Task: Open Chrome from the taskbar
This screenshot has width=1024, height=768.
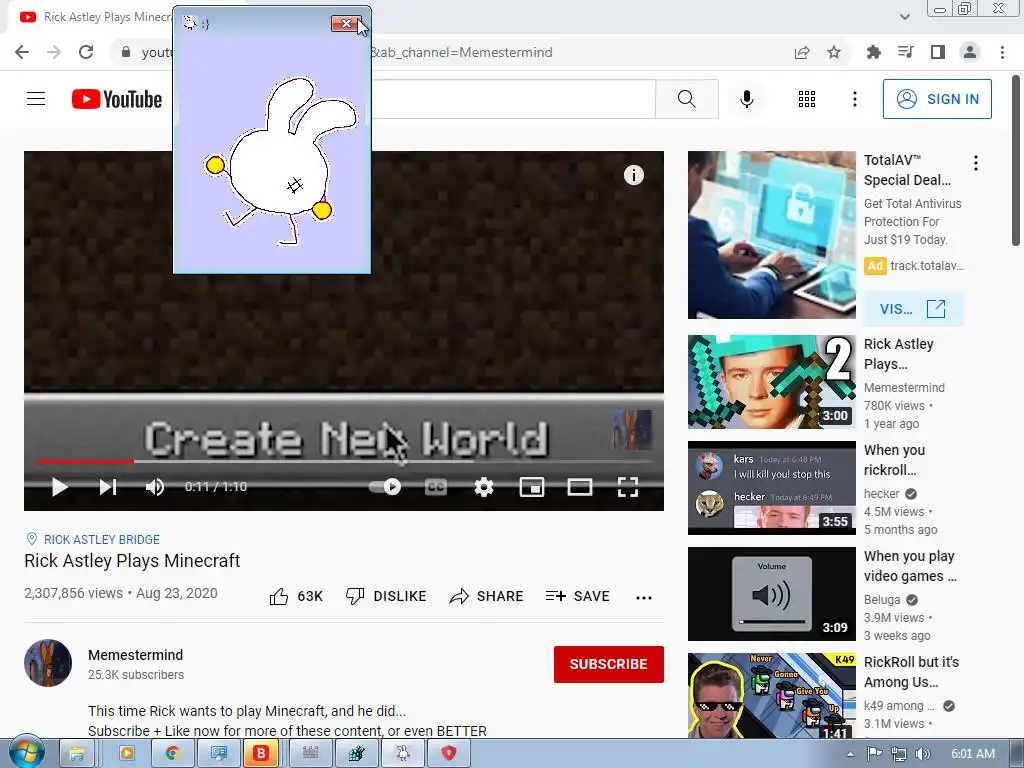Action: [172, 754]
